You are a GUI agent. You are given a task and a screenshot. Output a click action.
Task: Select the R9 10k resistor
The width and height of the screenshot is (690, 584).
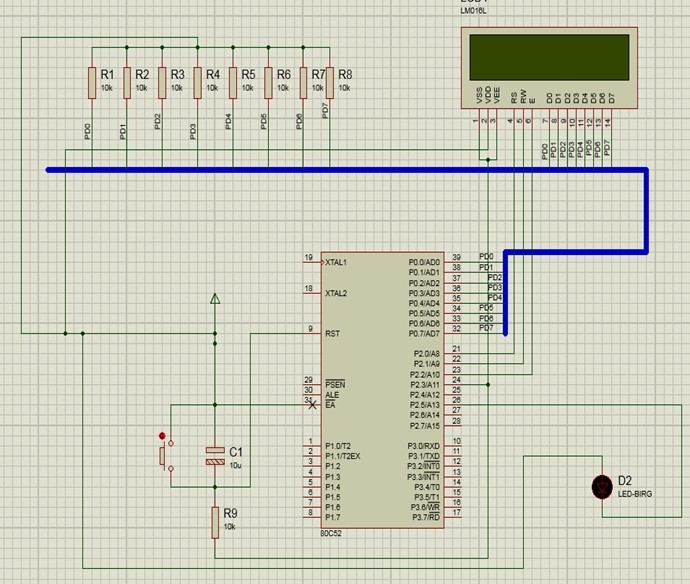[215, 521]
